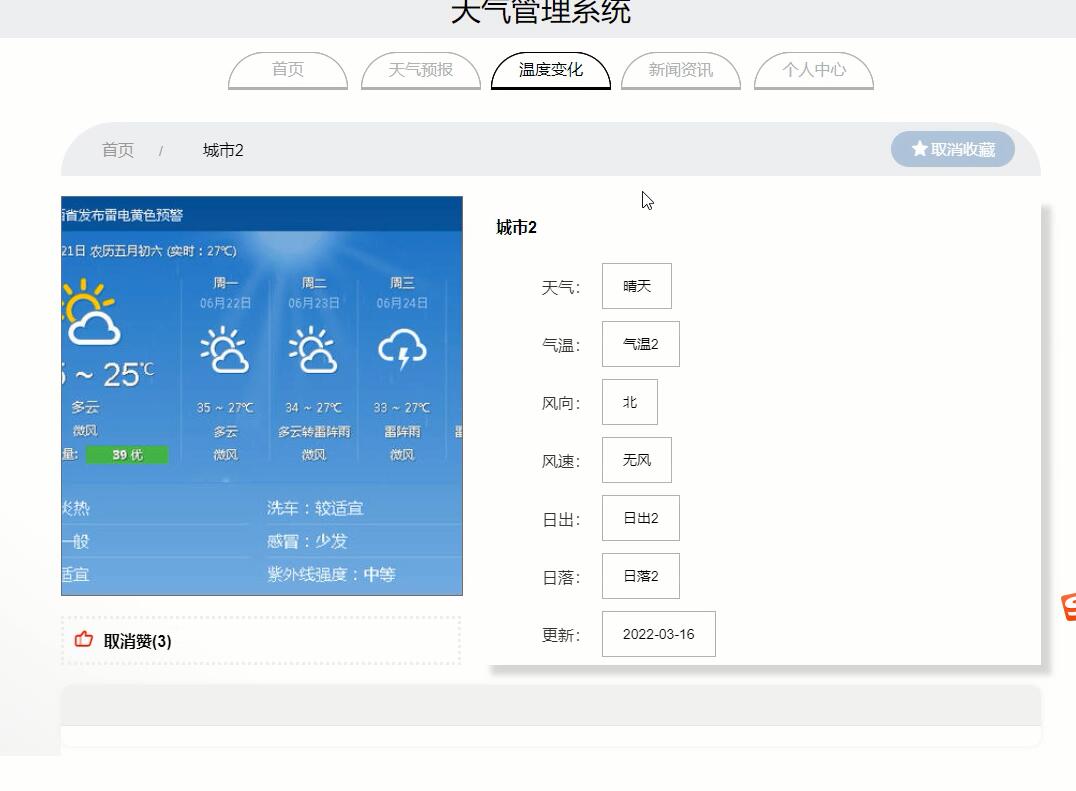1076x791 pixels.
Task: Click the 晴天 weather field
Action: pos(636,286)
